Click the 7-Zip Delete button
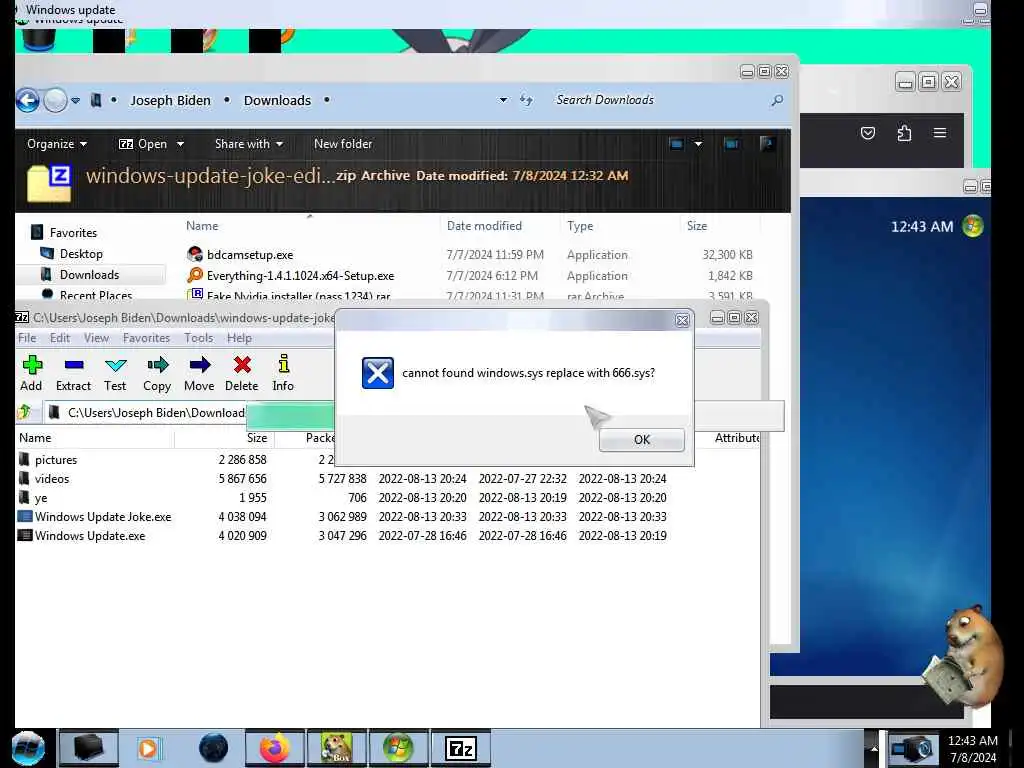 [242, 374]
